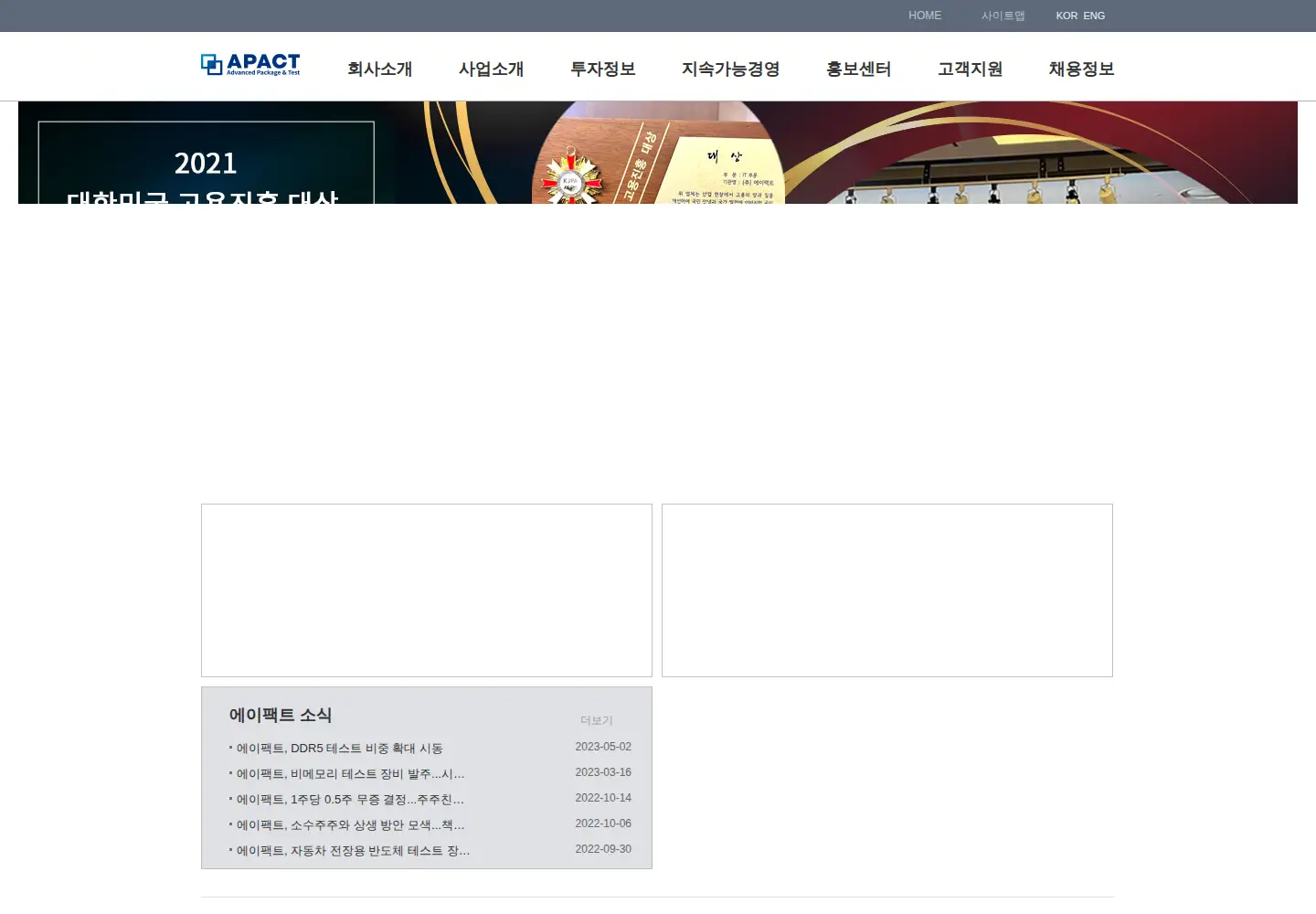Click date 2022-10-14
Screen dimensions: 1316x914
coord(603,798)
